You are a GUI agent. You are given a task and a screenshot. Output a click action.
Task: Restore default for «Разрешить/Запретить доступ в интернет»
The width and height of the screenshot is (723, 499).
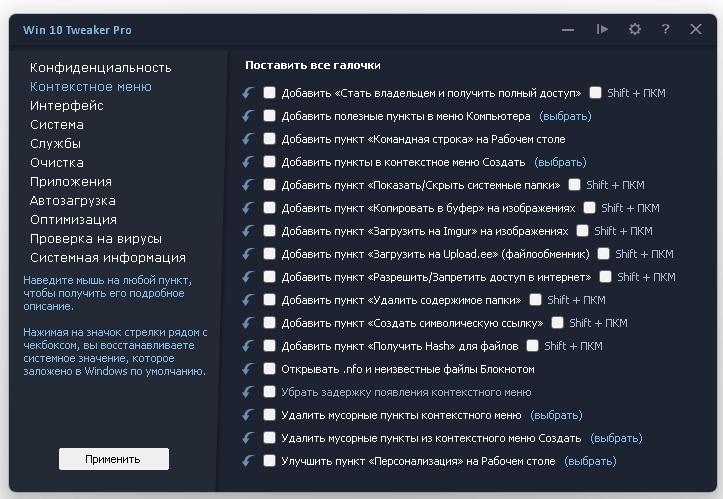click(248, 277)
